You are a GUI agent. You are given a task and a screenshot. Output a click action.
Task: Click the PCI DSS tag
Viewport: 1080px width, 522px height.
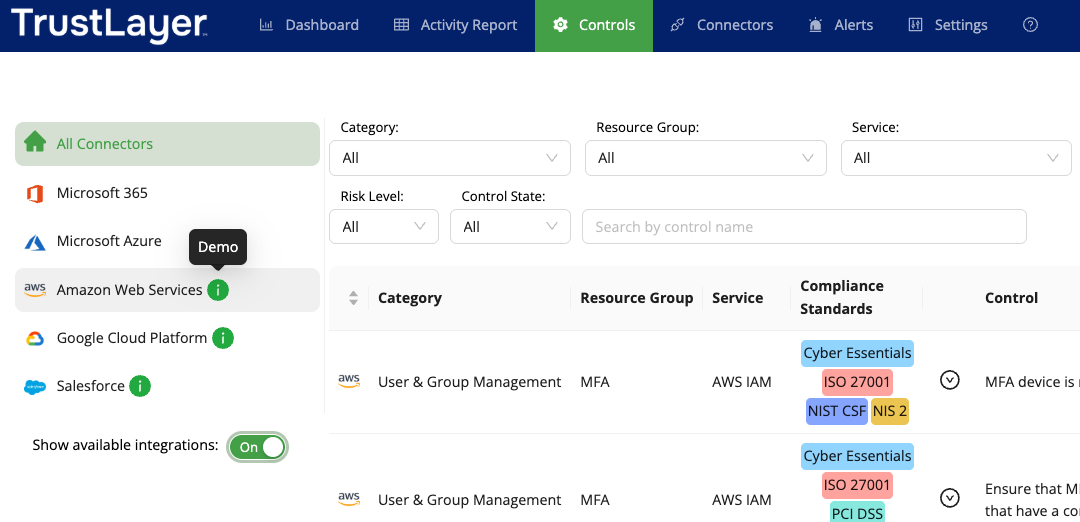858,513
